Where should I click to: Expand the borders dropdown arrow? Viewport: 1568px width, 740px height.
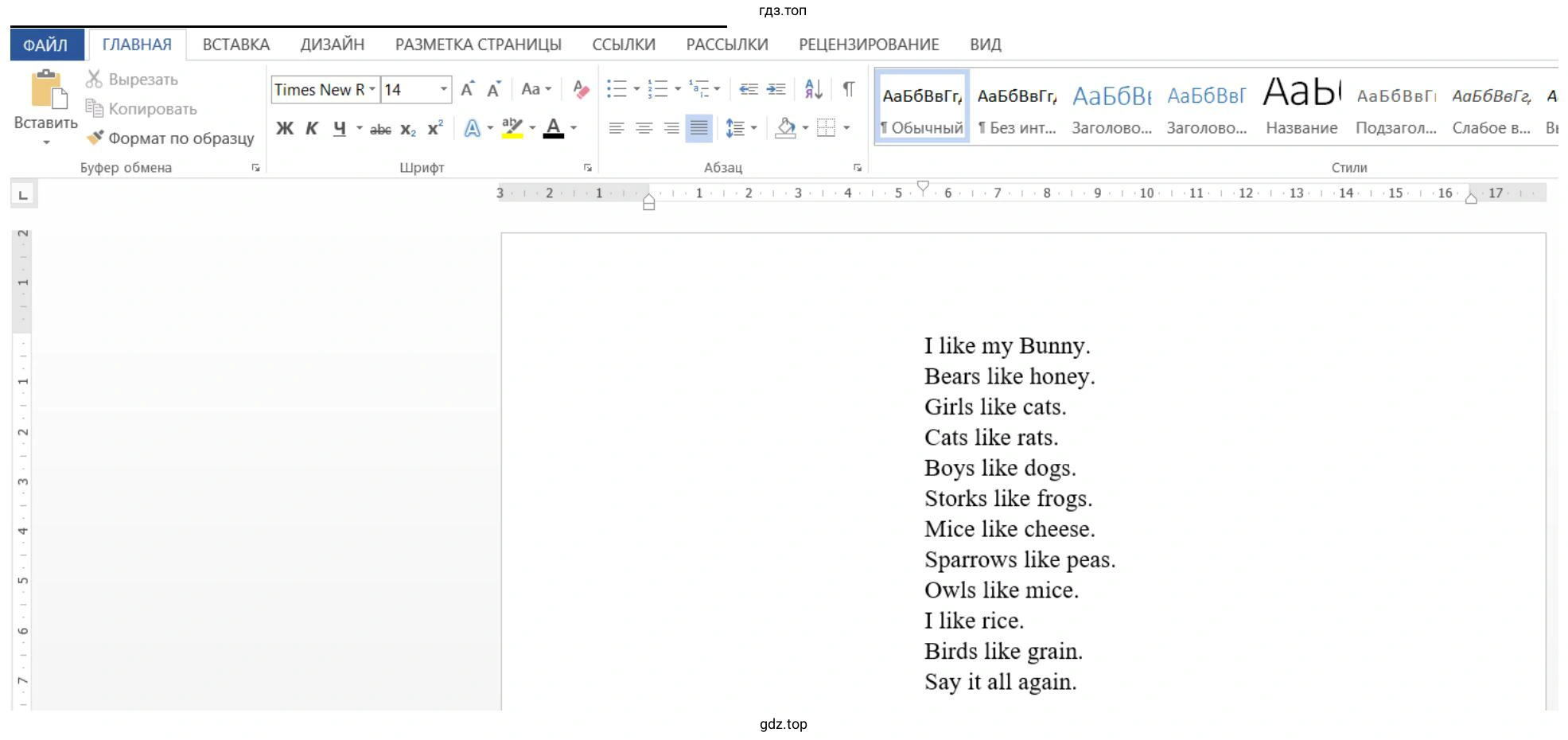click(x=846, y=128)
